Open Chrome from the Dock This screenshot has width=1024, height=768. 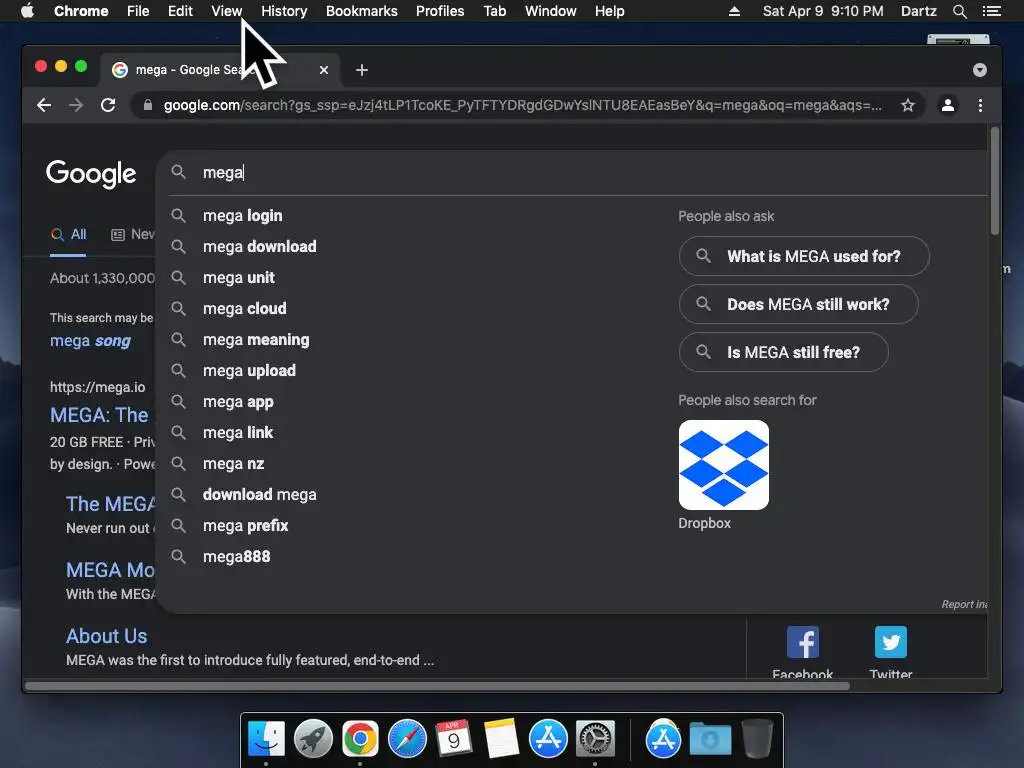360,739
